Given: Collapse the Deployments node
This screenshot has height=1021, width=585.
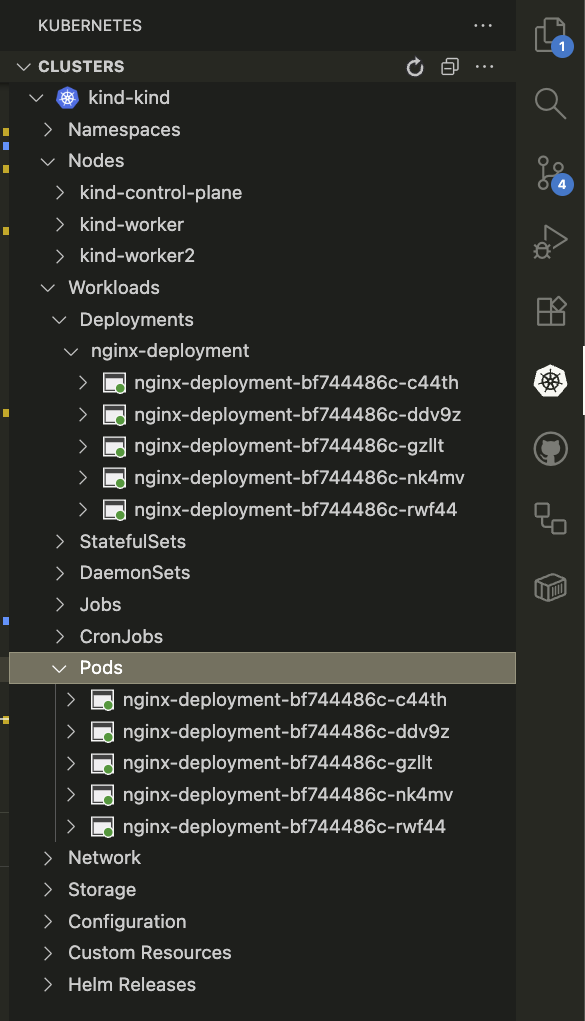Looking at the screenshot, I should coord(59,320).
